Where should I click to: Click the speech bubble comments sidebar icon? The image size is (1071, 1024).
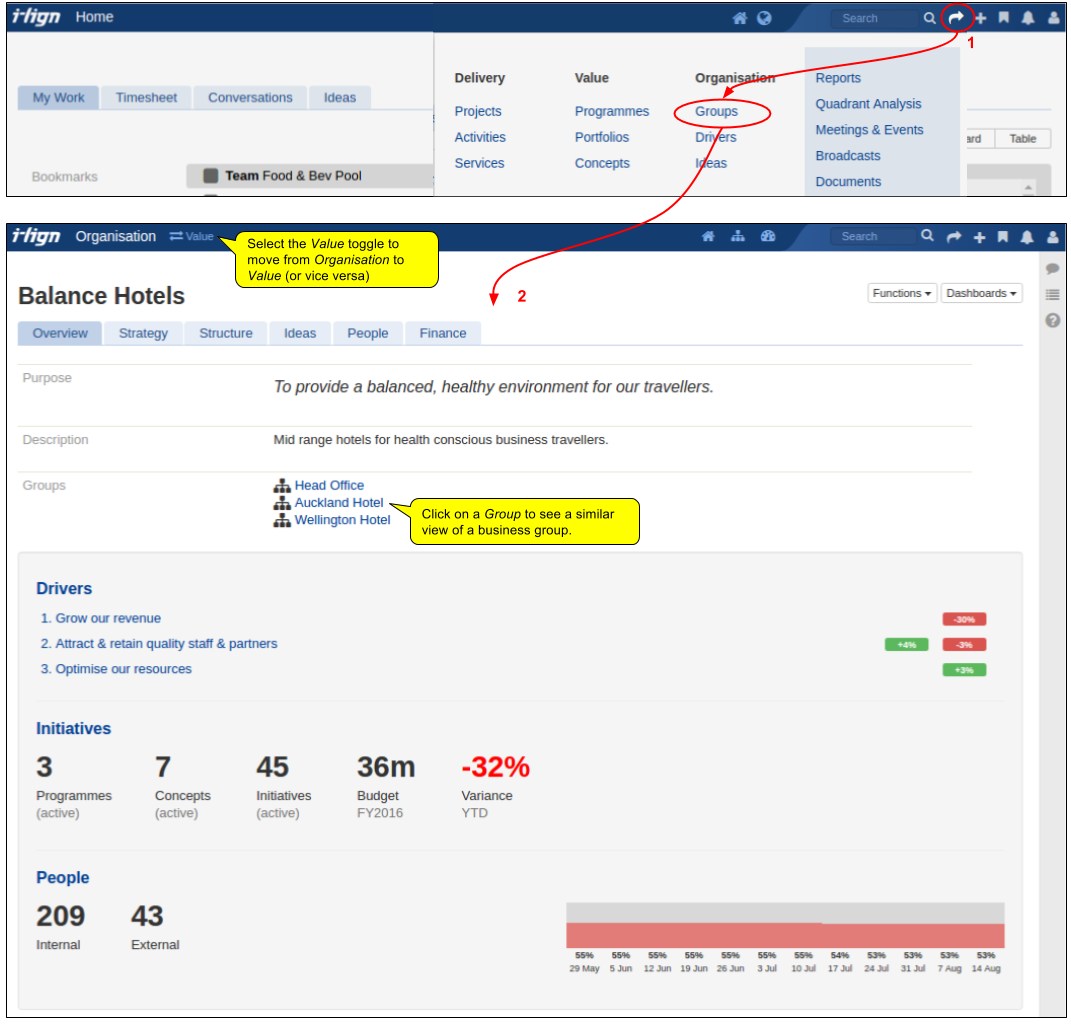click(x=1052, y=269)
